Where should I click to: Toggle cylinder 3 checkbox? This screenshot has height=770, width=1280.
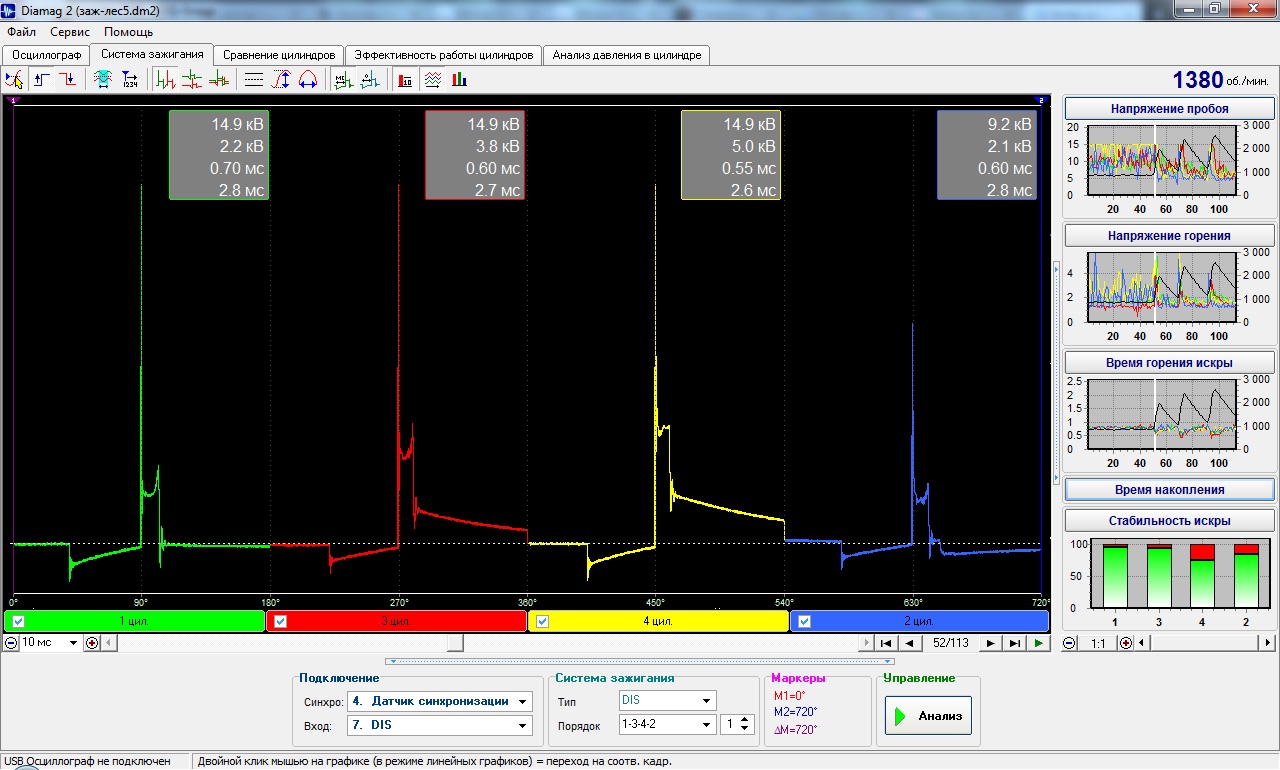click(x=280, y=621)
